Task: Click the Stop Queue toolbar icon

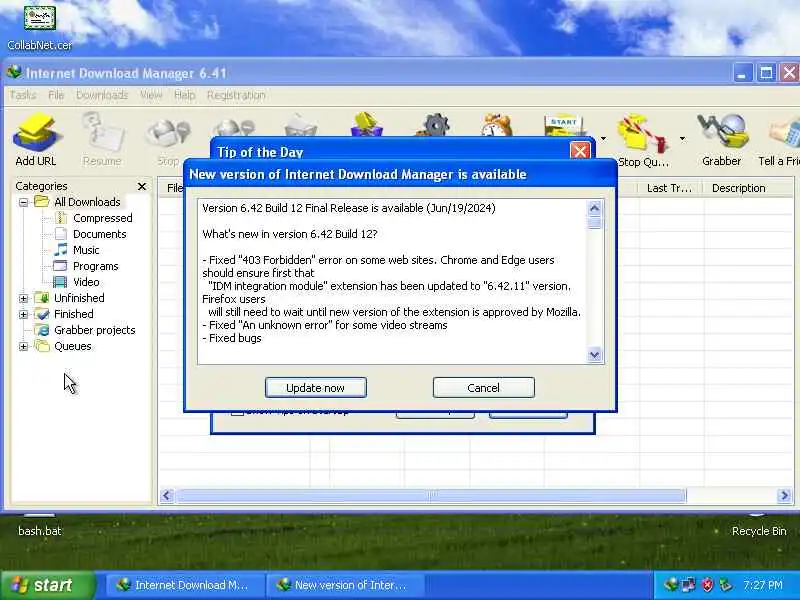Action: pos(643,140)
